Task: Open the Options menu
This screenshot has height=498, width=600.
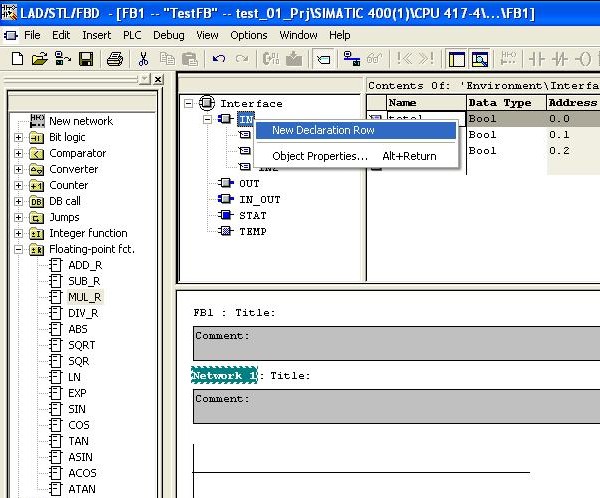Action: click(x=249, y=35)
